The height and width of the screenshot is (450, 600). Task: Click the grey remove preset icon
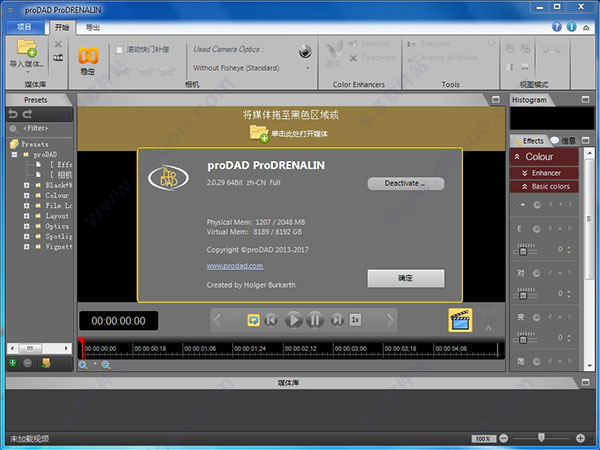[28, 362]
